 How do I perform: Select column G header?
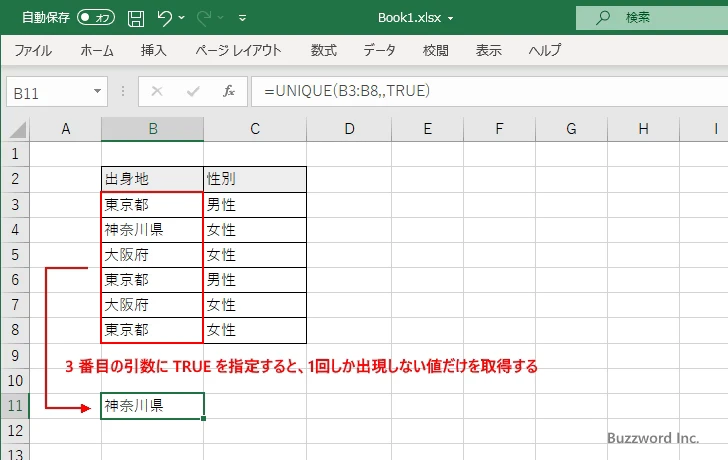[x=572, y=129]
